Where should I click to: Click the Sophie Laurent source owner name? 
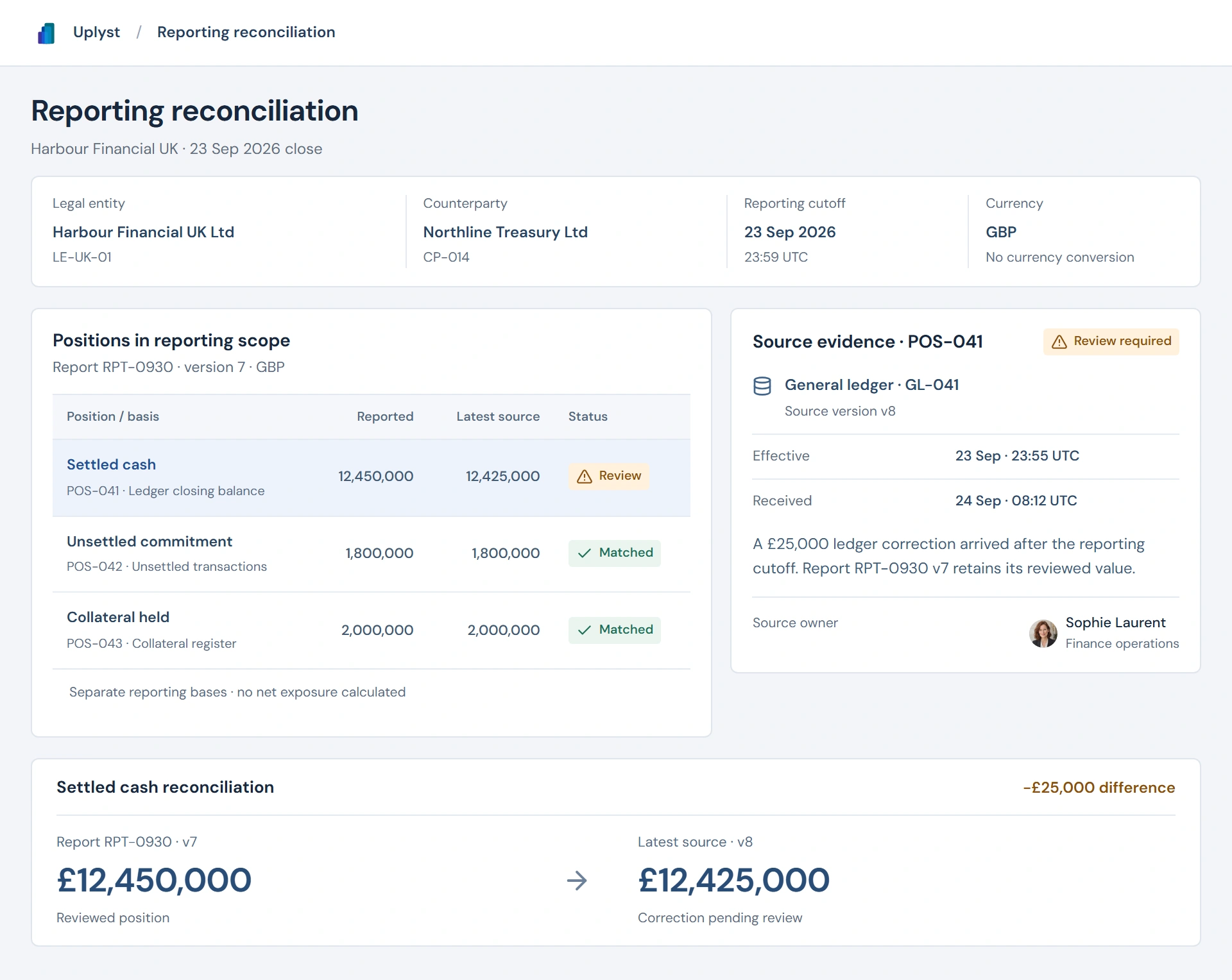[x=1115, y=622]
